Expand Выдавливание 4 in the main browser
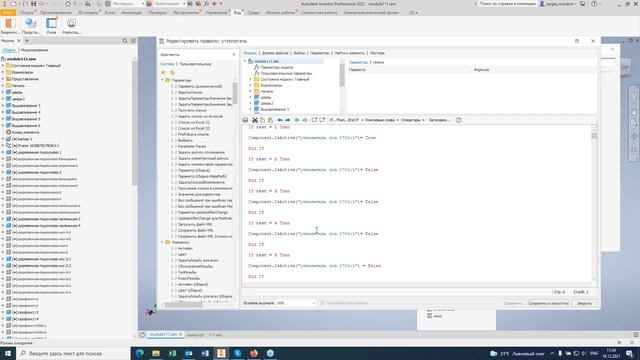The image size is (640, 360). [x=3, y=112]
